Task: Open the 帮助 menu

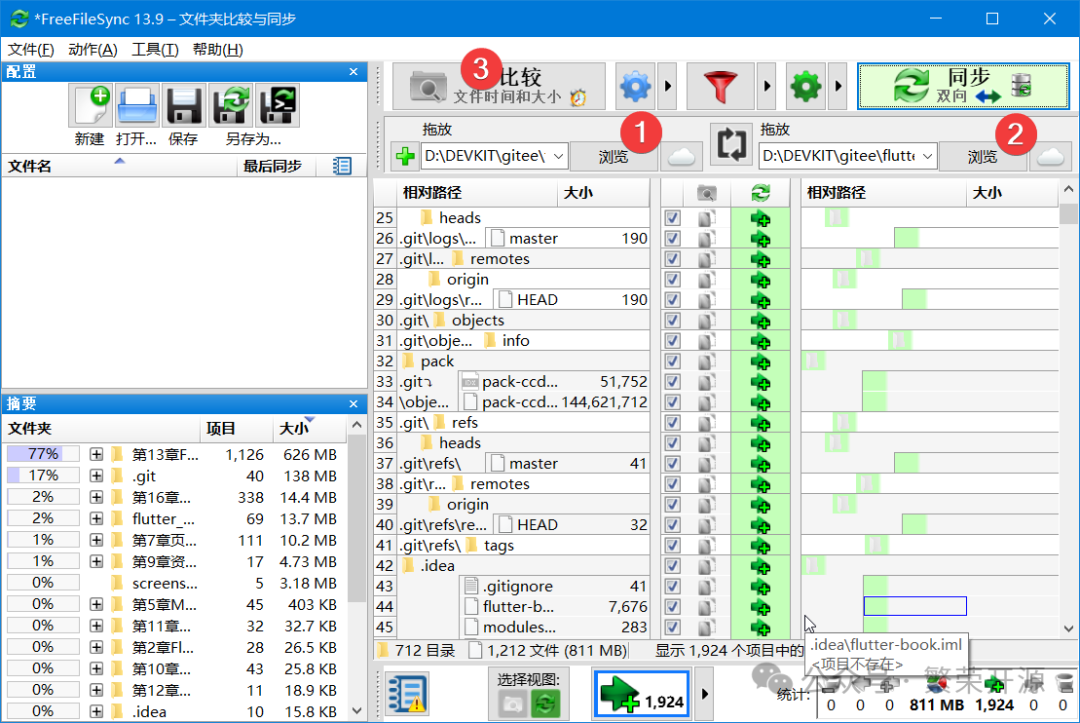Action: coord(217,50)
